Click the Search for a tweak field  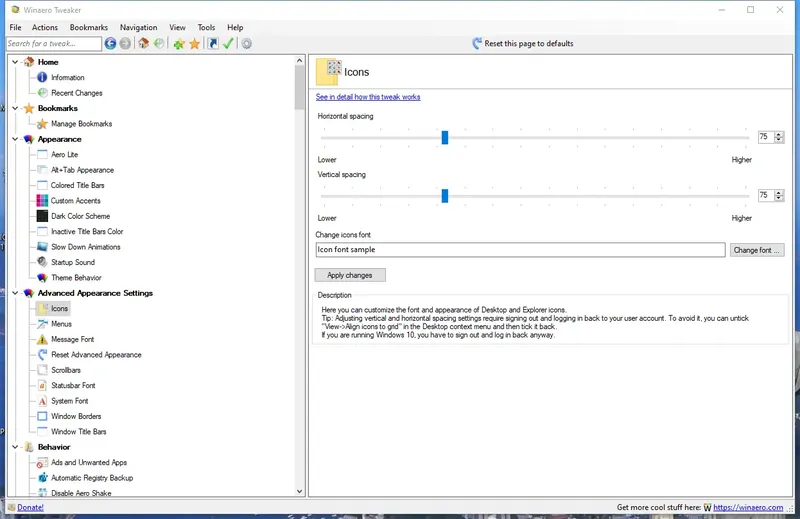(x=54, y=44)
